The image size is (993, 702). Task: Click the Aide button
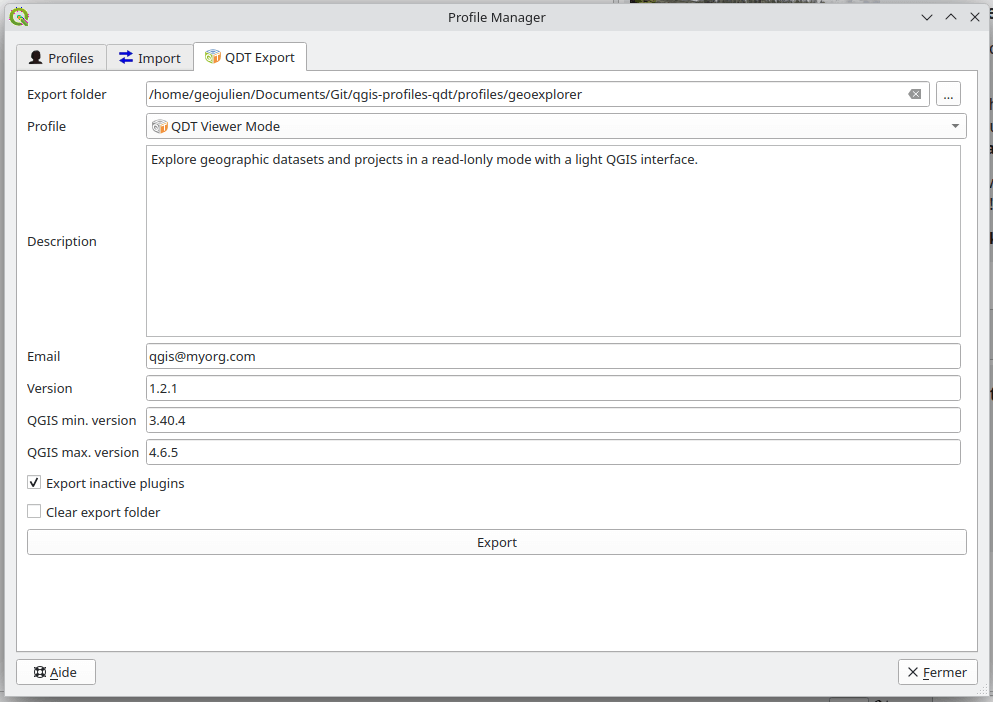click(x=55, y=671)
